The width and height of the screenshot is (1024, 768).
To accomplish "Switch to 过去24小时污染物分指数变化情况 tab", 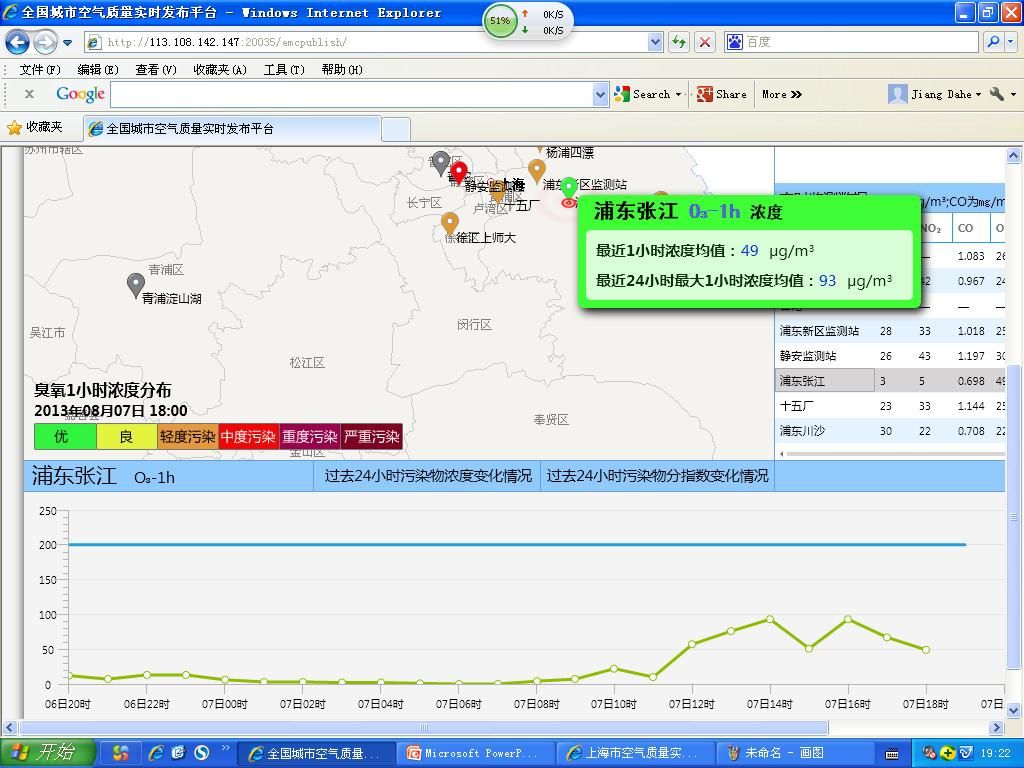I will (x=657, y=476).
